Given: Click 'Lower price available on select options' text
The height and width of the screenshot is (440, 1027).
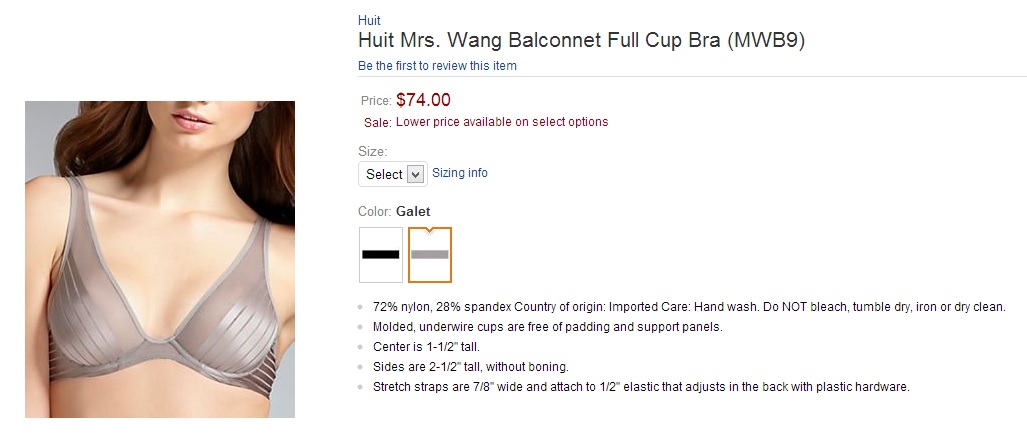Looking at the screenshot, I should tap(502, 122).
